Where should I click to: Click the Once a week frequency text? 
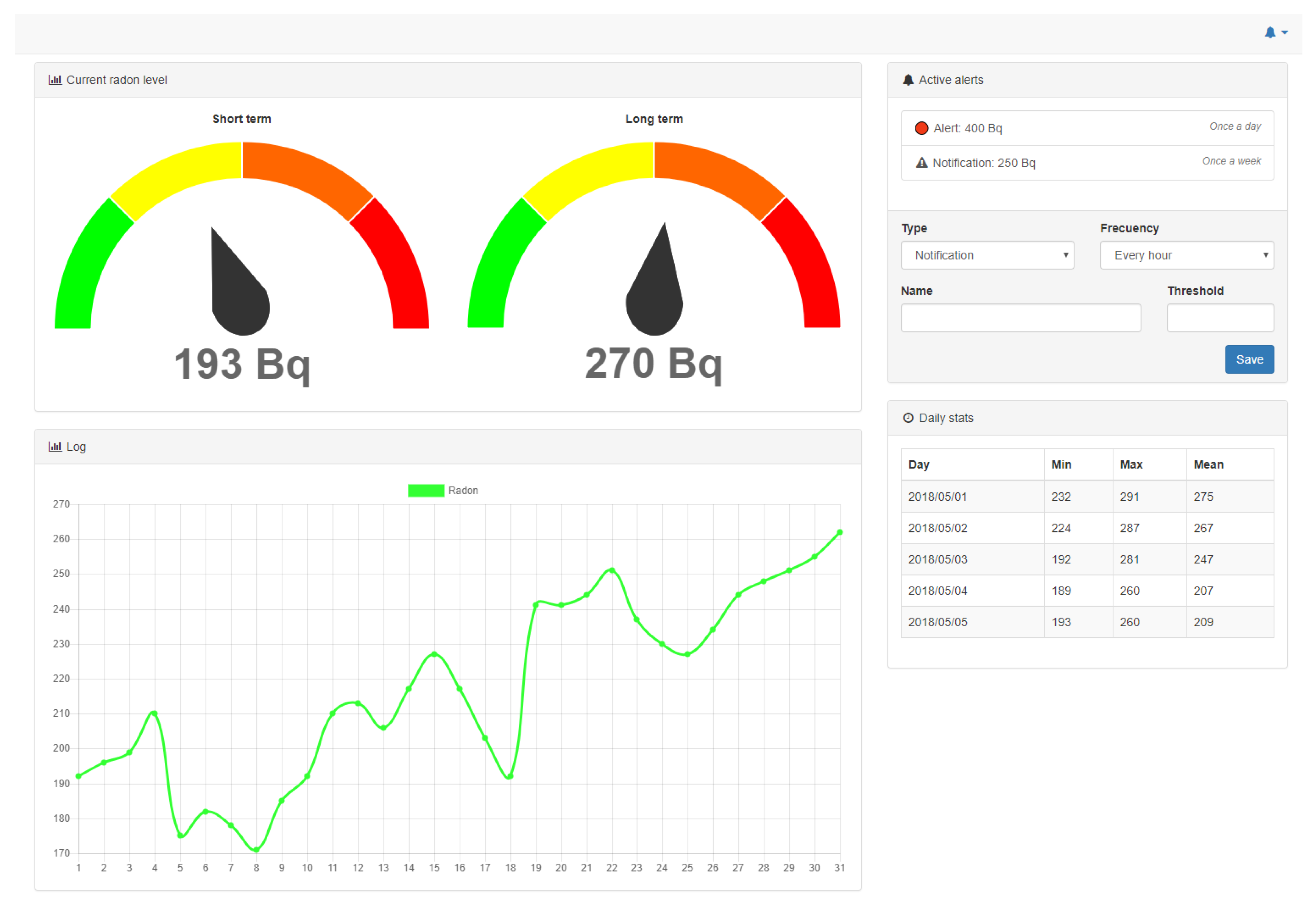1232,161
